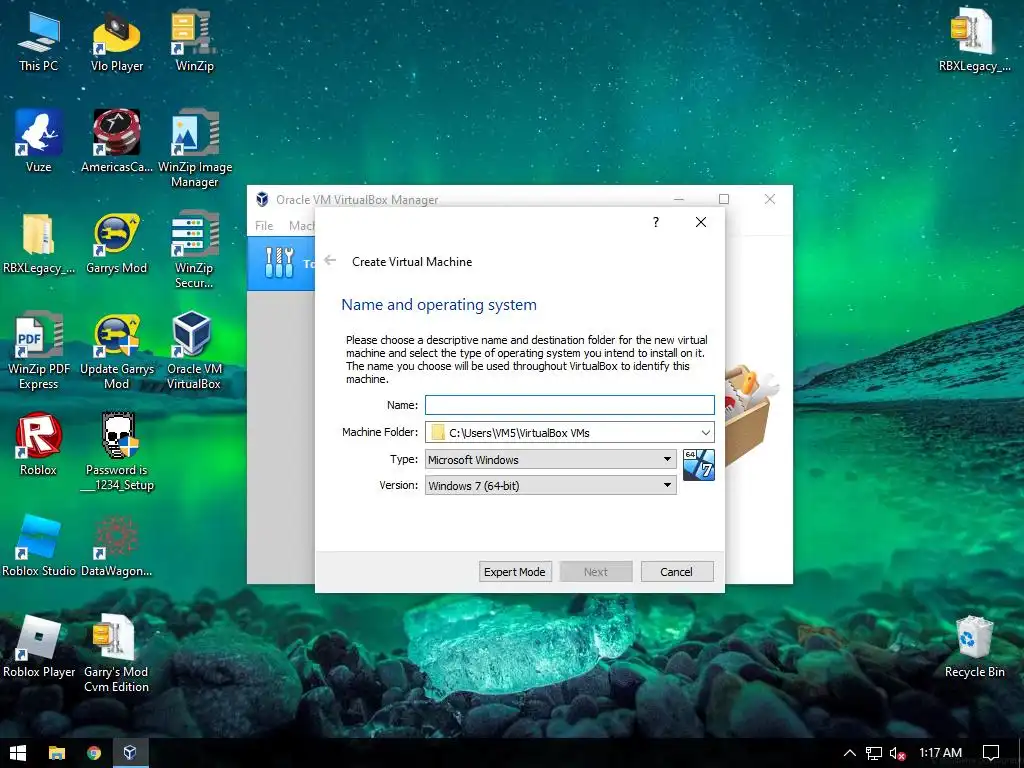Maximize the VirtualBox Manager window
1024x768 pixels.
724,199
